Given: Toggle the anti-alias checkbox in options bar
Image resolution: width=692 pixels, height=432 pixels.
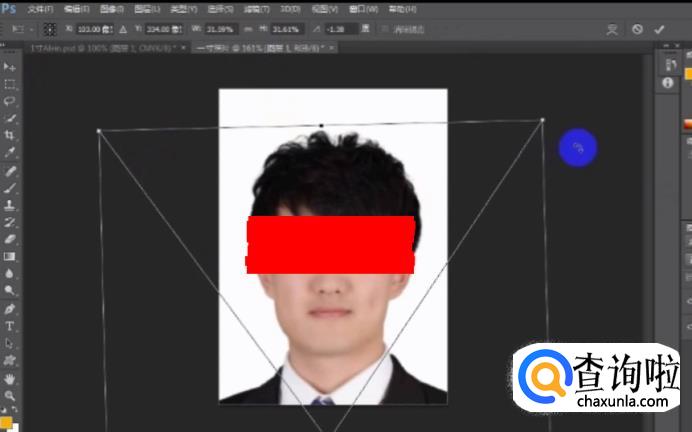Looking at the screenshot, I should (386, 29).
